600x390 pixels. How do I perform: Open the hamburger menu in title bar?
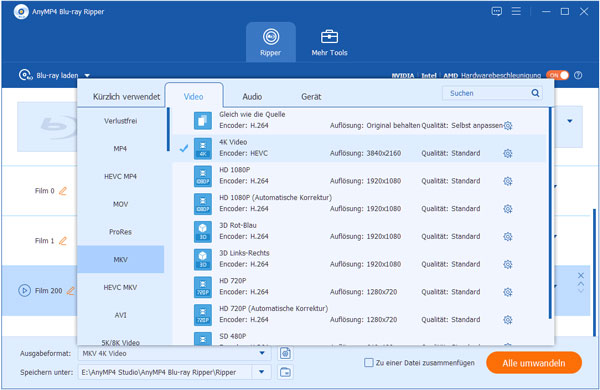point(516,11)
